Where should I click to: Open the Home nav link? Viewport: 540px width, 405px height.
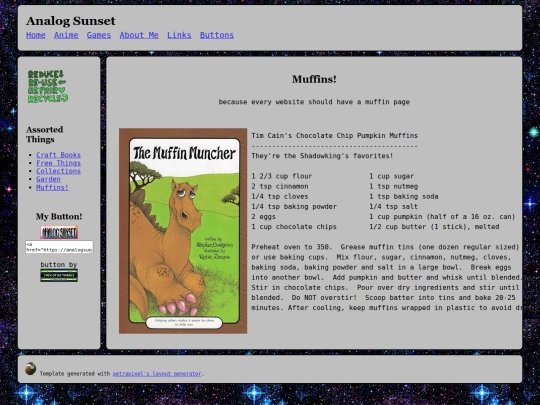[36, 35]
